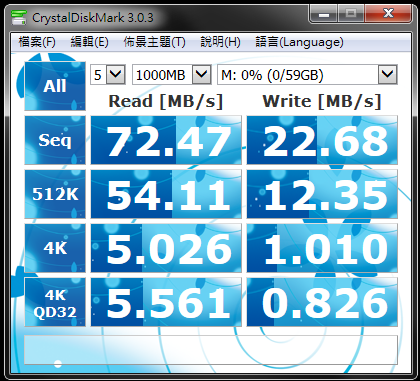Click the Seq read result 72.47

pyautogui.click(x=166, y=140)
